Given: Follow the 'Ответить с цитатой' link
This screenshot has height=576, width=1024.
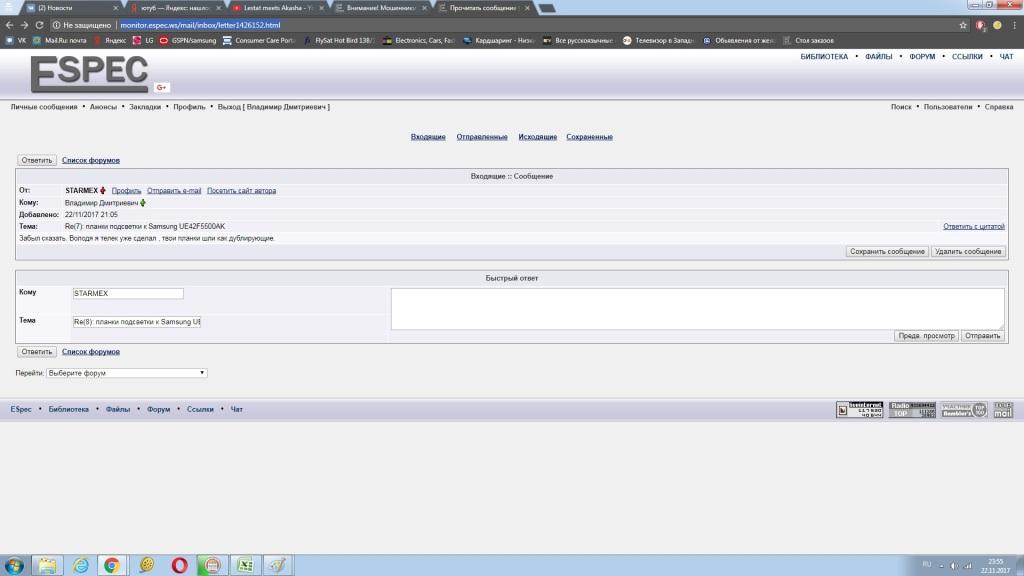Looking at the screenshot, I should pyautogui.click(x=973, y=227).
